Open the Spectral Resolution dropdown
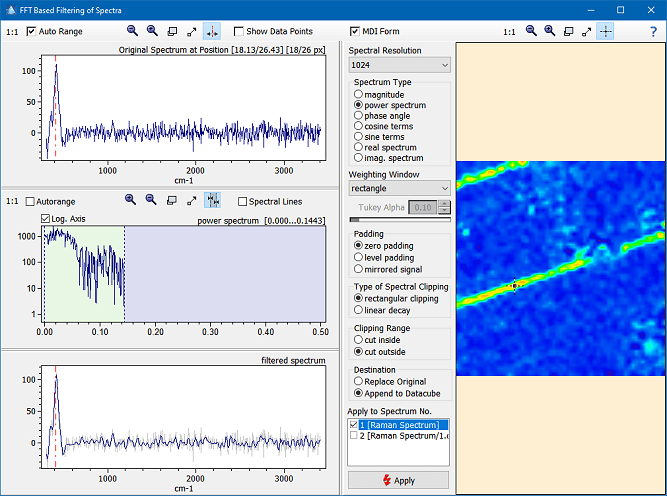This screenshot has width=667, height=496. click(399, 65)
